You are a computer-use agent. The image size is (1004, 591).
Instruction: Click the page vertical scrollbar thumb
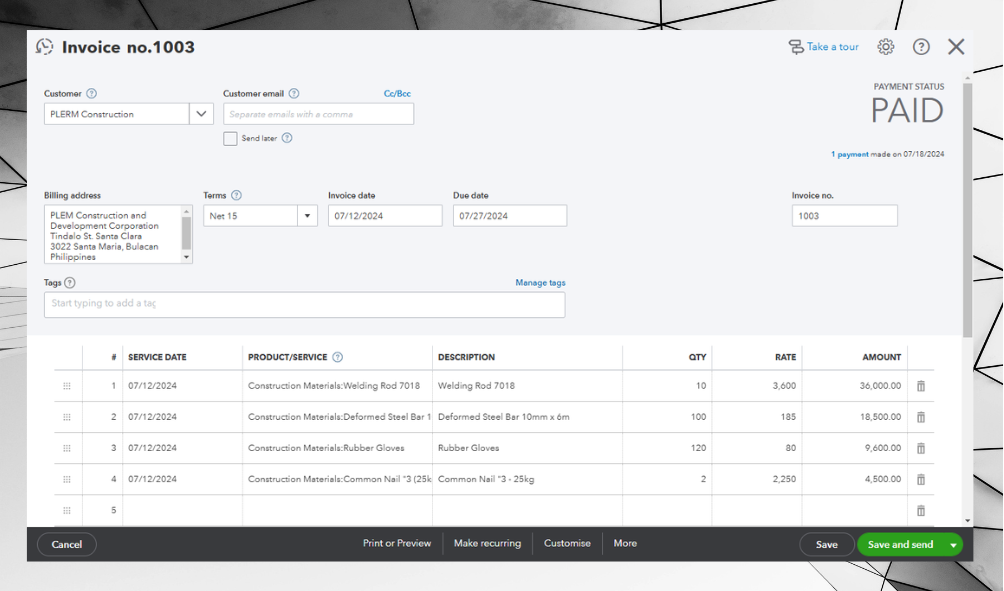coord(968,209)
